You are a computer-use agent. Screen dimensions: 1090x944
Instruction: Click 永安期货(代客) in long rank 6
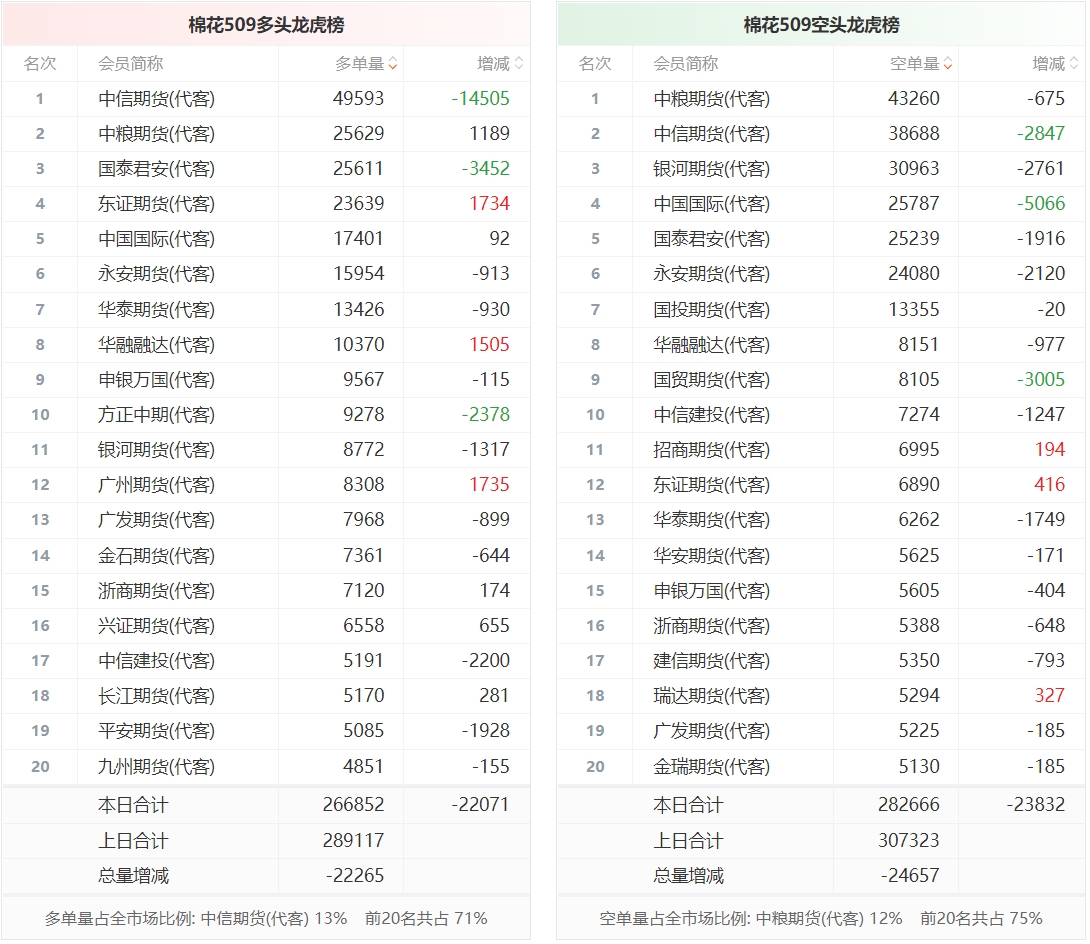[x=156, y=274]
